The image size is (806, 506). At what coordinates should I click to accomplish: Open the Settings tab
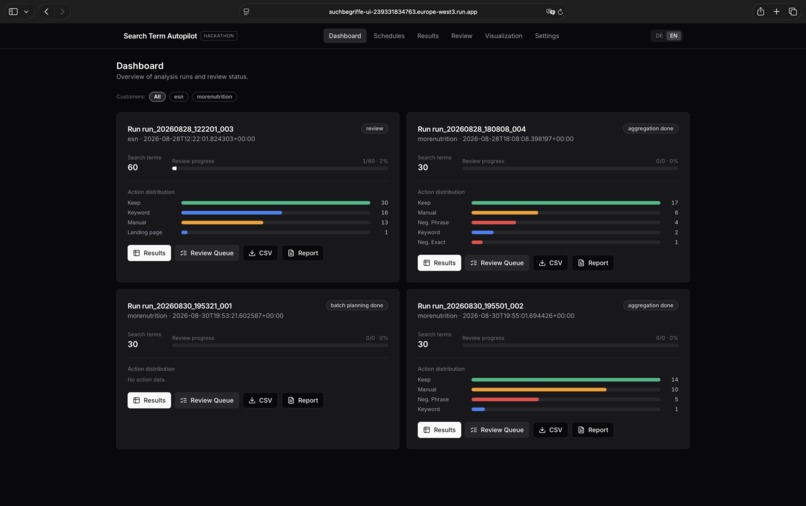pos(547,36)
